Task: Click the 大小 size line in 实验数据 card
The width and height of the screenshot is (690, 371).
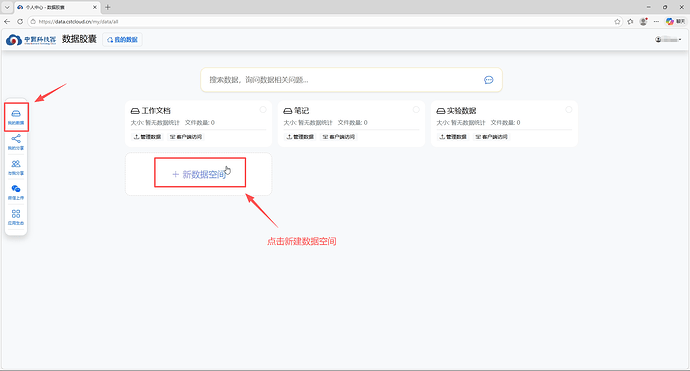Action: pyautogui.click(x=461, y=123)
